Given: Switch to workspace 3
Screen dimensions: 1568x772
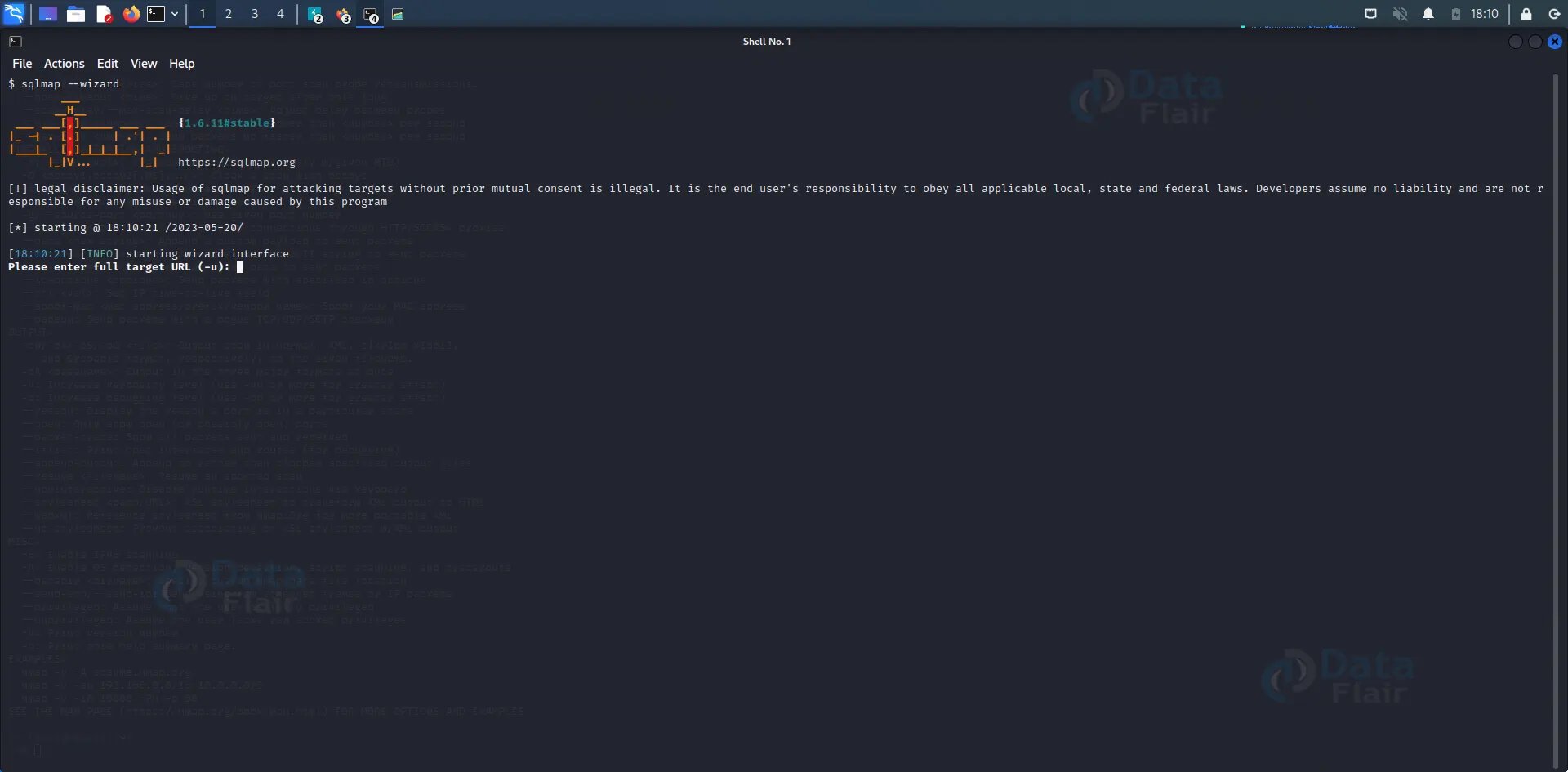Looking at the screenshot, I should coord(255,14).
